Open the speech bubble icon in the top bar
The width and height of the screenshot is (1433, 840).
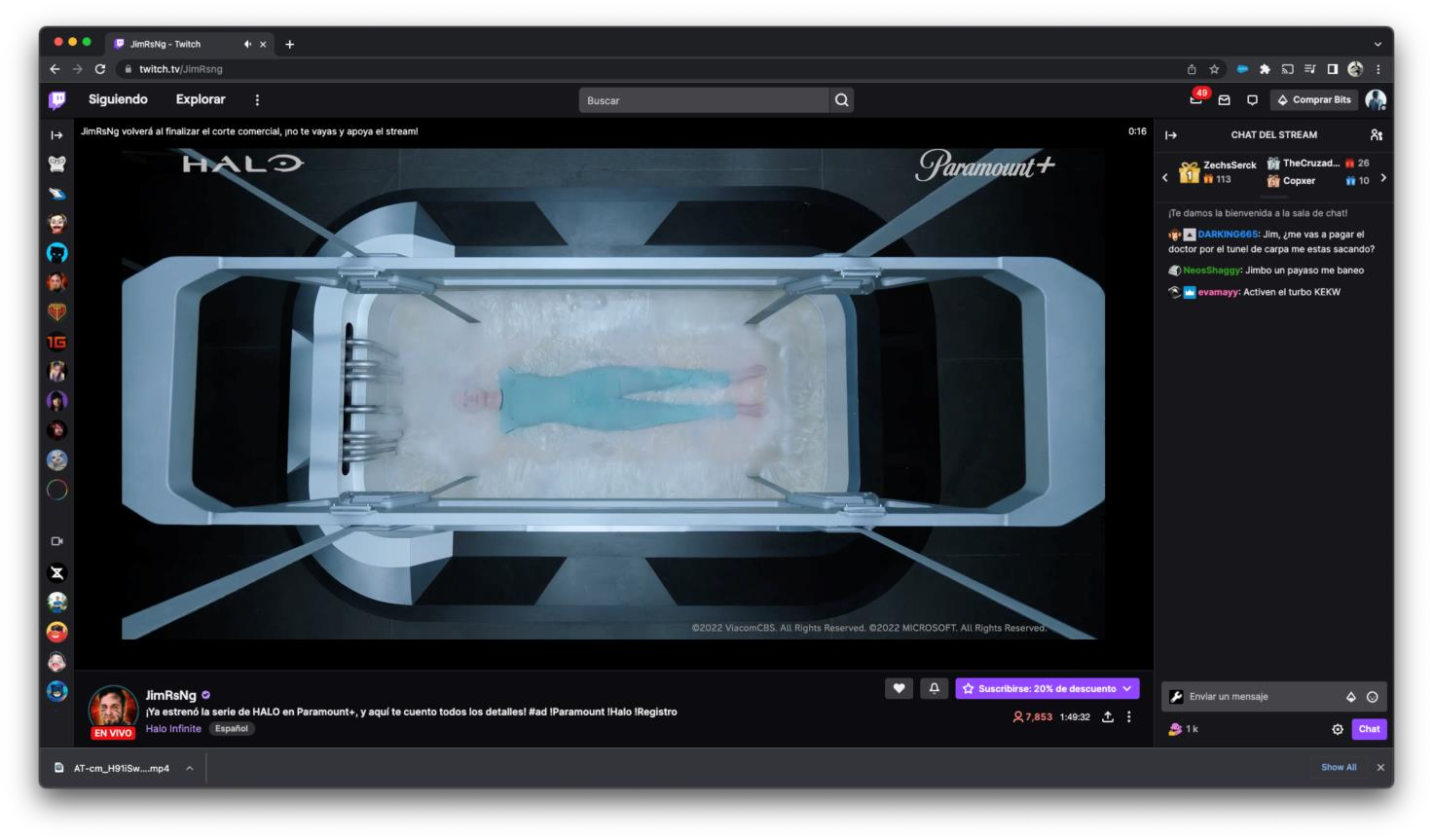point(1252,99)
